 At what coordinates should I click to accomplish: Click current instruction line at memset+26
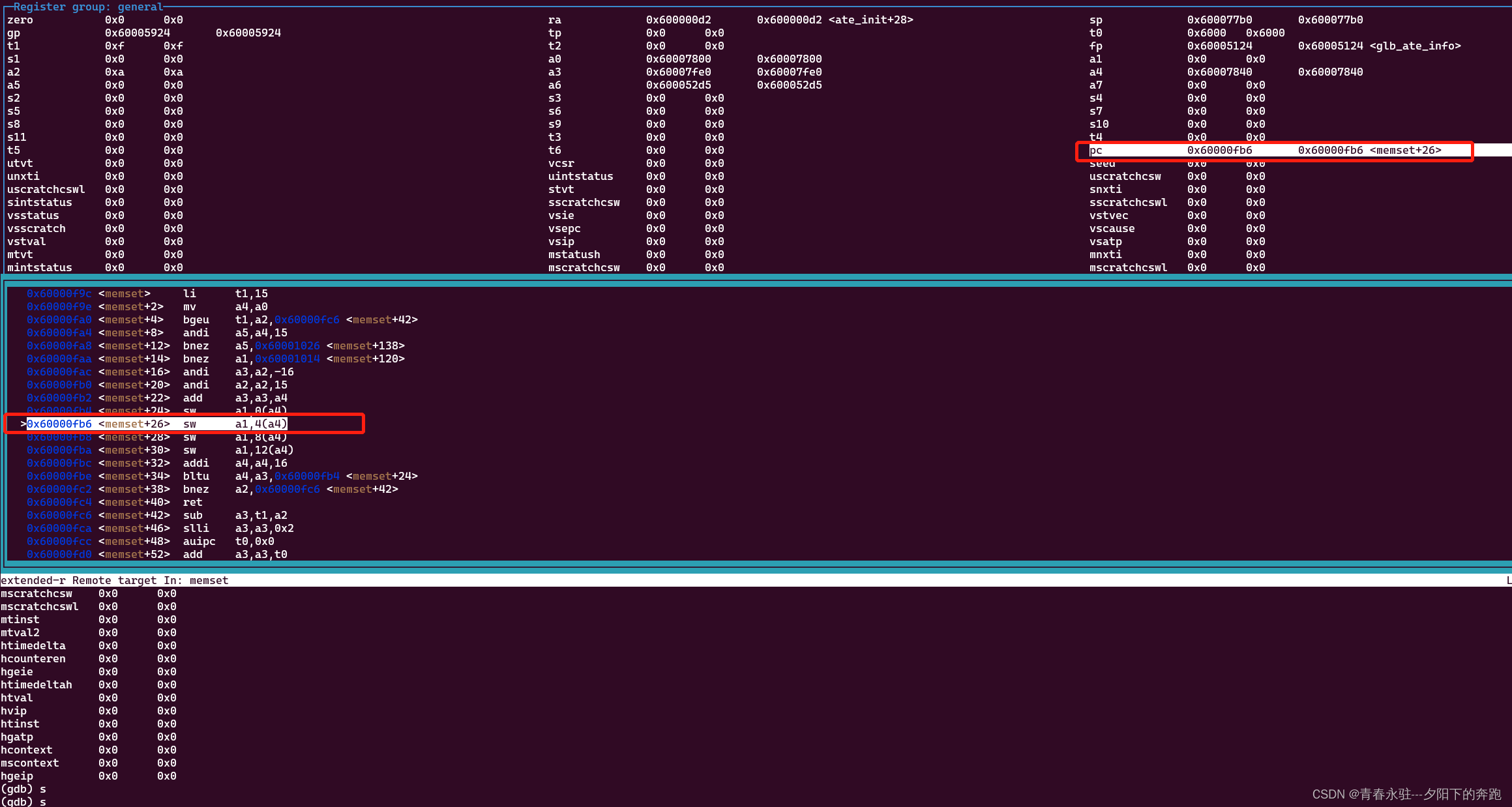[156, 424]
